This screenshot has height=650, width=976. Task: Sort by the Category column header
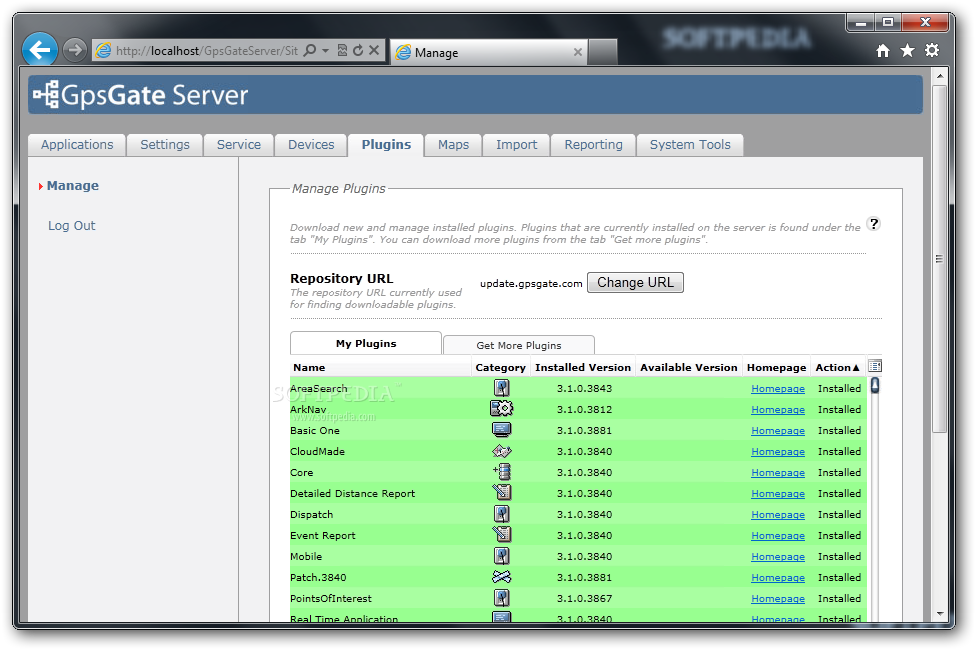(x=500, y=367)
